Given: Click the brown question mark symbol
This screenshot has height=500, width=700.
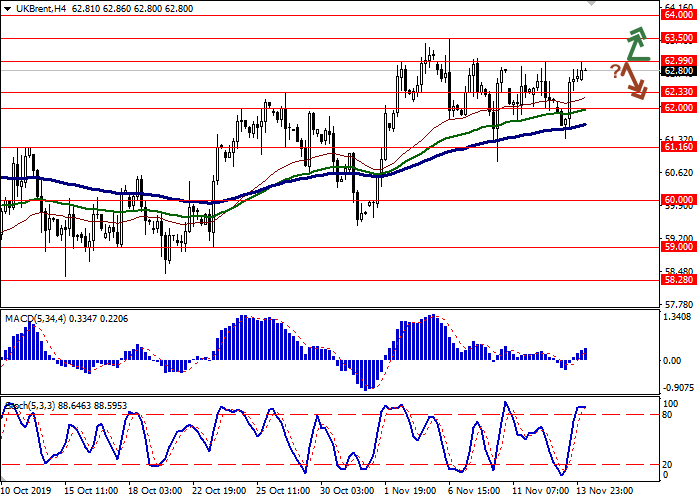Looking at the screenshot, I should (x=614, y=71).
